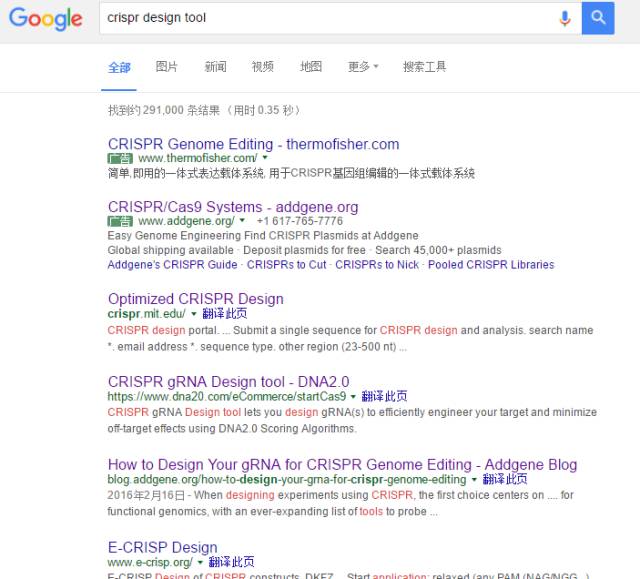Go to the 视频 tab
Image resolution: width=640 pixels, height=579 pixels.
(262, 67)
